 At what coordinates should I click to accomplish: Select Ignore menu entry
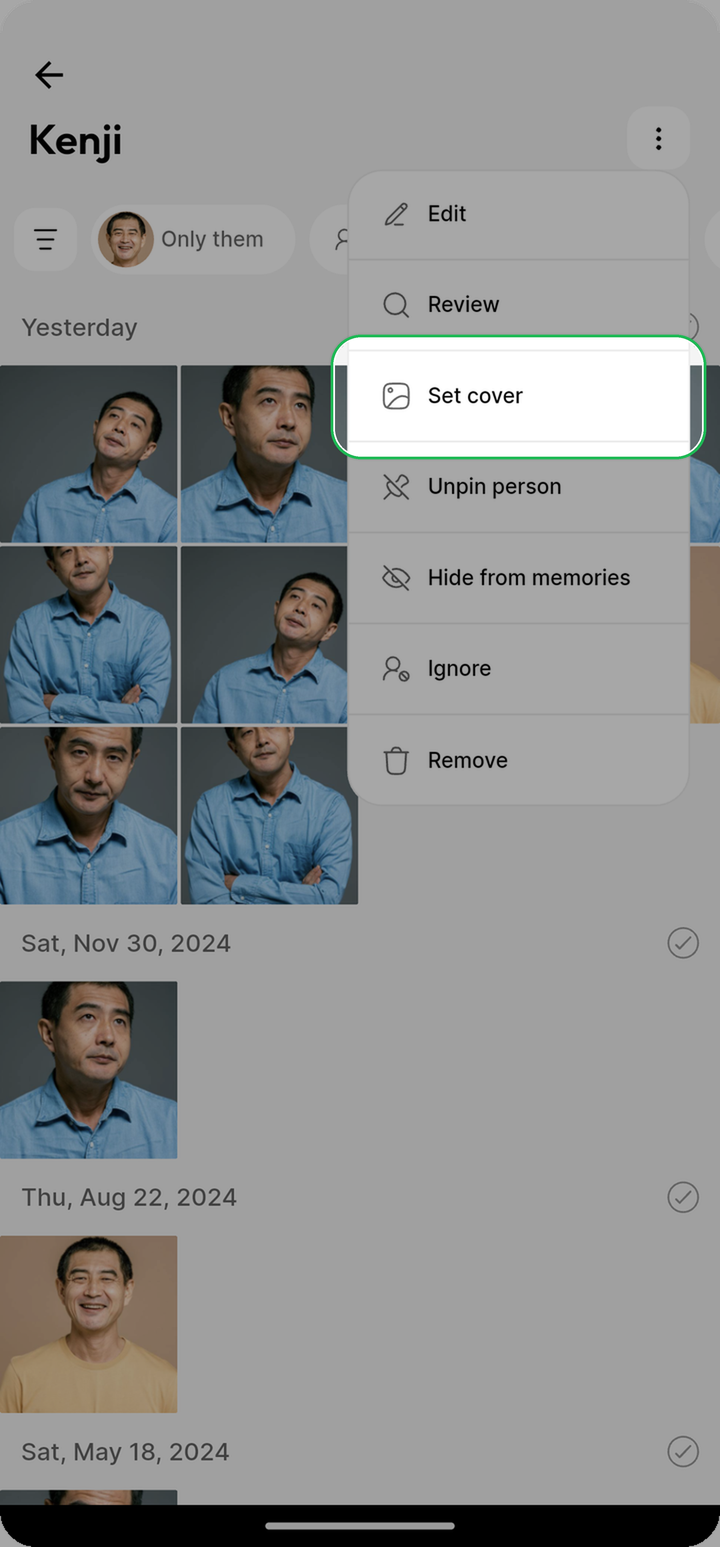518,669
